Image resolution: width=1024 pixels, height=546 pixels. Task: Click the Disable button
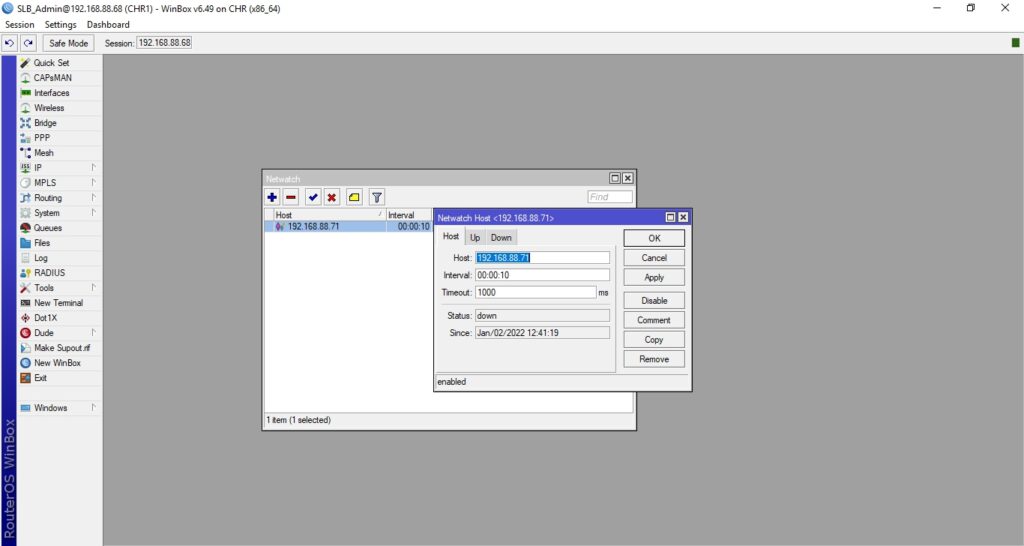654,300
